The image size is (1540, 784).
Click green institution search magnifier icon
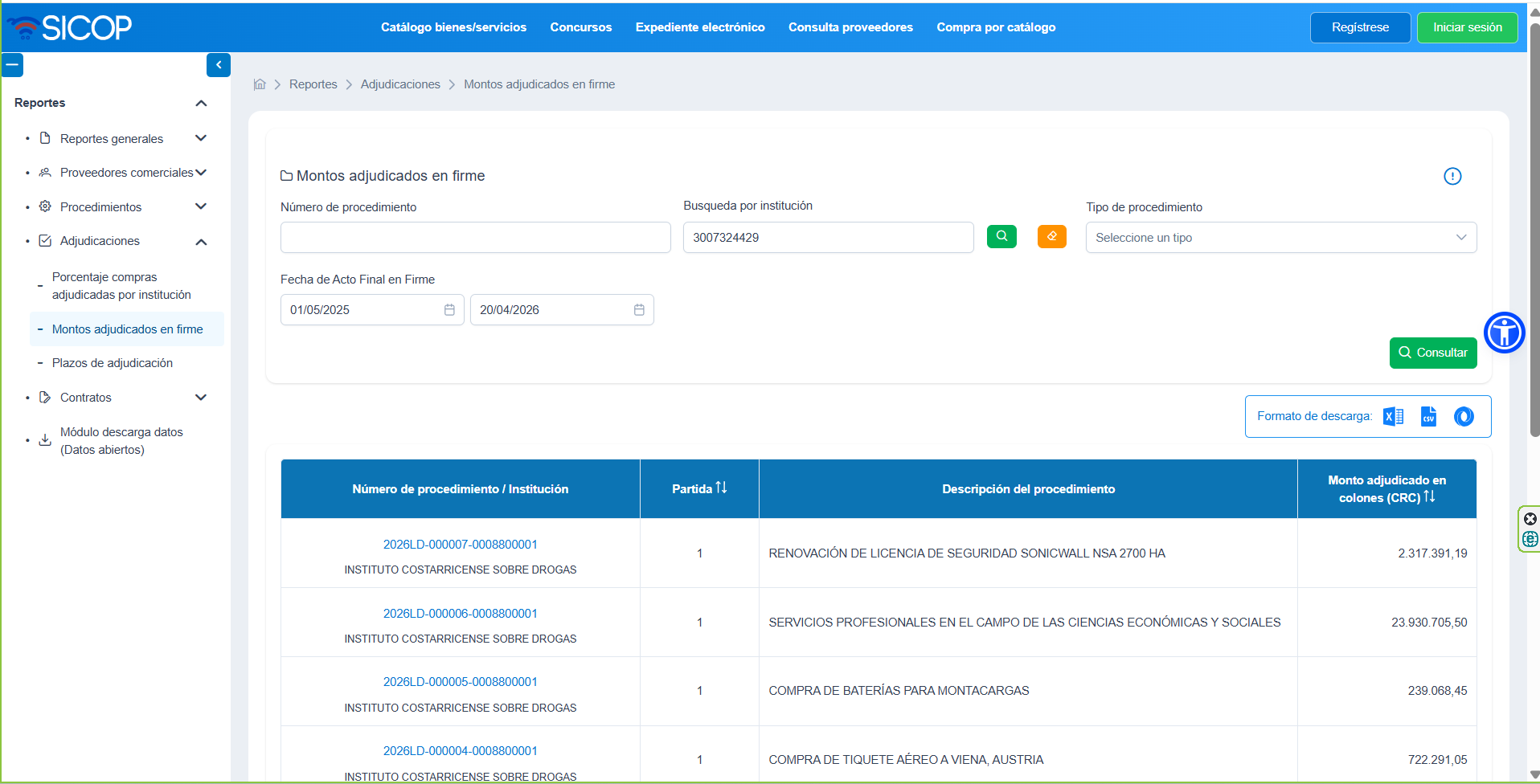point(1001,237)
